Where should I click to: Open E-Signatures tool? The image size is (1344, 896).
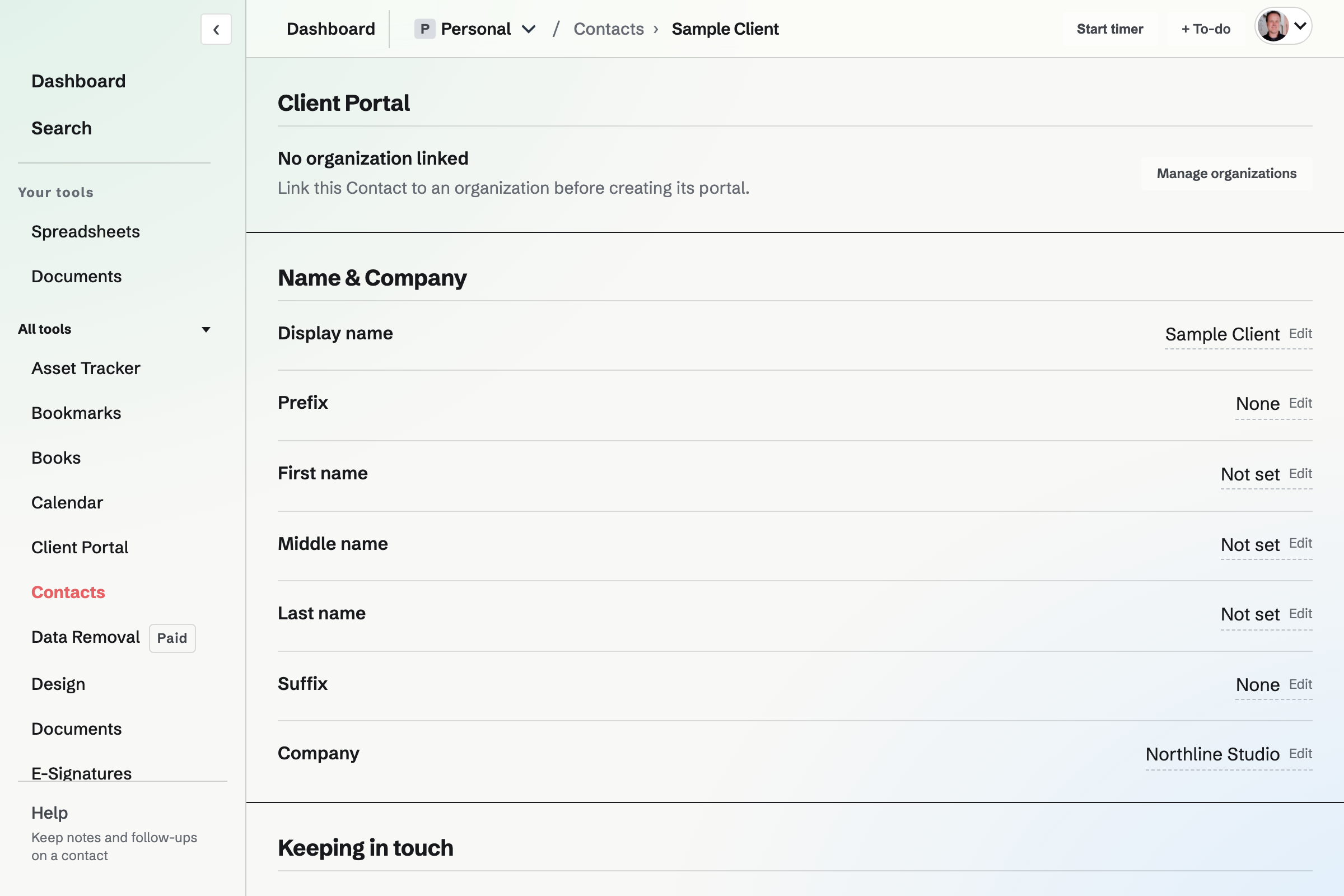[82, 773]
